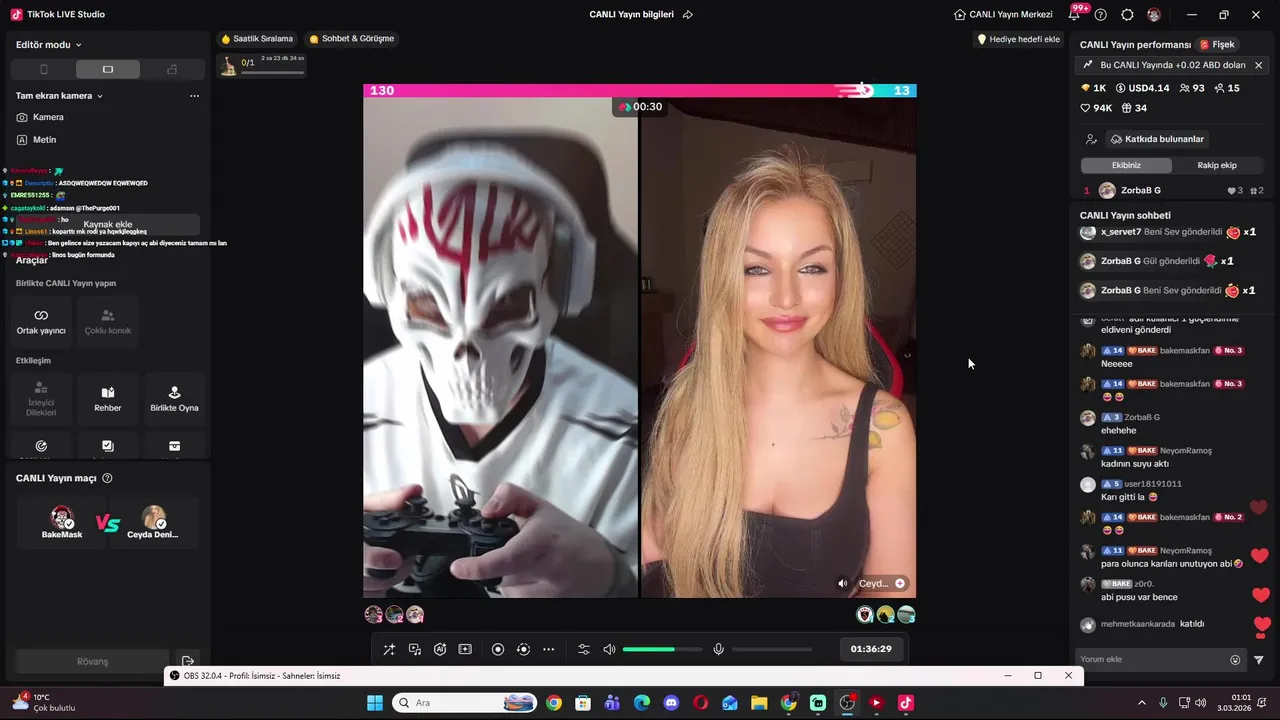Click the Hediye hedefi ekle button
This screenshot has height=720, width=1280.
pos(1018,39)
